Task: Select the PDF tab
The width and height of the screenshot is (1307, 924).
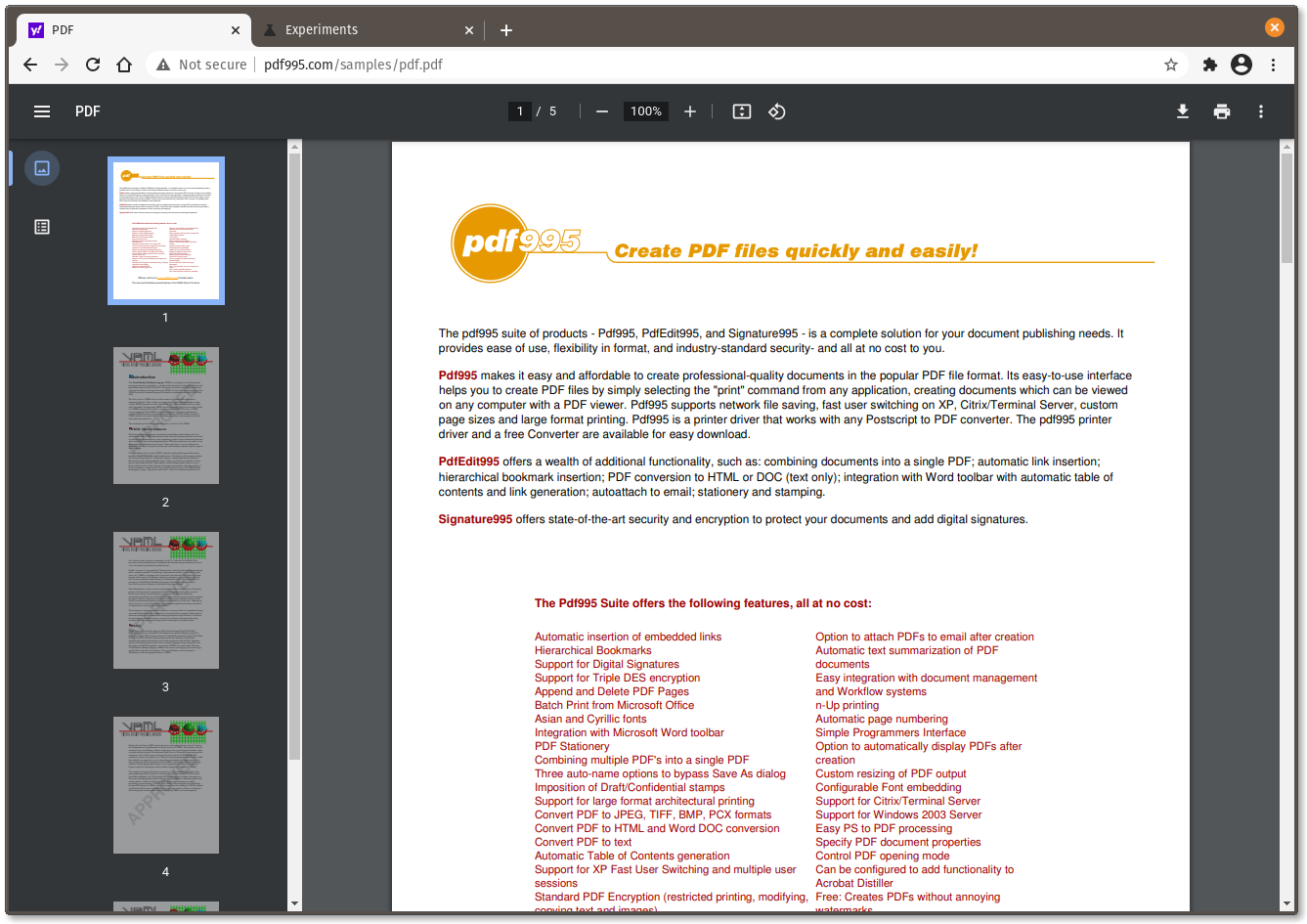Action: point(127,29)
